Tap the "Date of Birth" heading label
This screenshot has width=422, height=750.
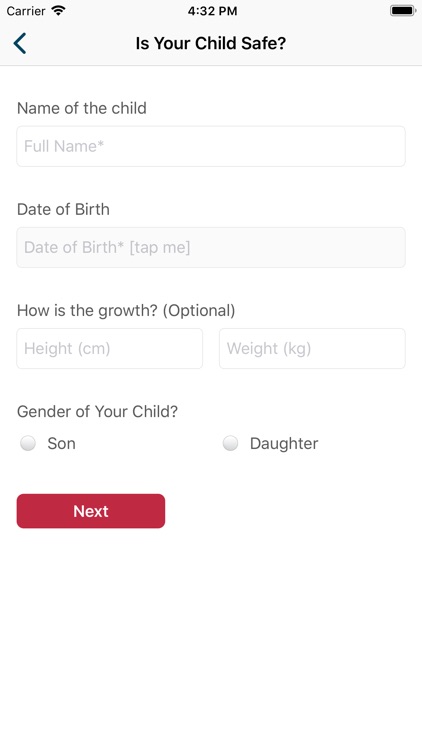pos(63,209)
